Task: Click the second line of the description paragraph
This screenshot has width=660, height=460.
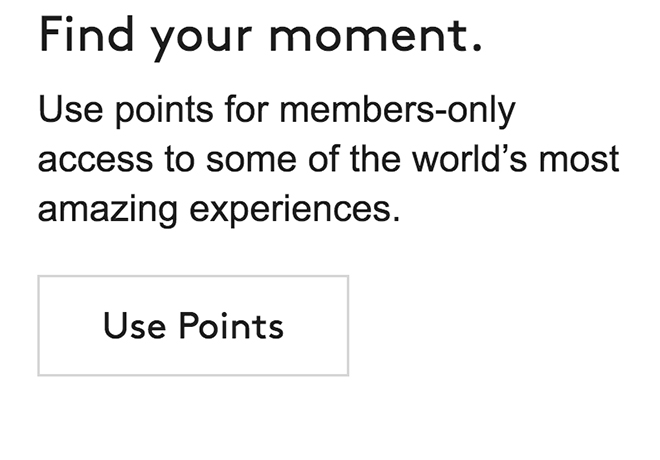Action: (x=328, y=160)
